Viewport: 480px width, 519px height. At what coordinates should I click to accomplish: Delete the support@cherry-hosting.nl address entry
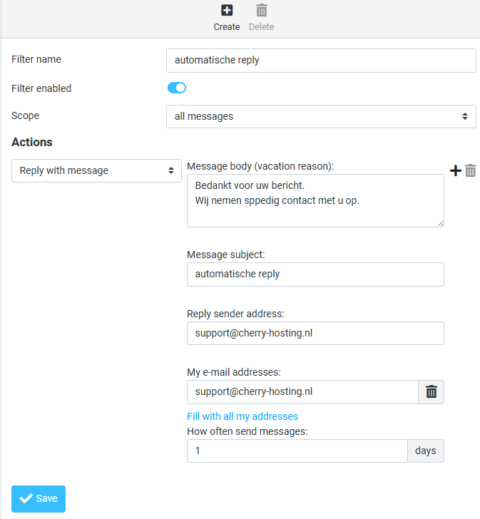coord(431,392)
